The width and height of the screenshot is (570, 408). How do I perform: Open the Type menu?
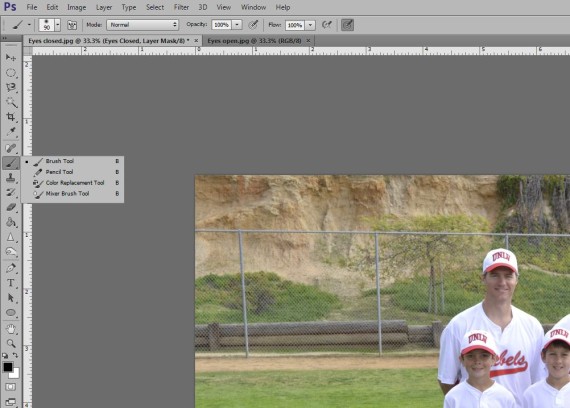[129, 7]
